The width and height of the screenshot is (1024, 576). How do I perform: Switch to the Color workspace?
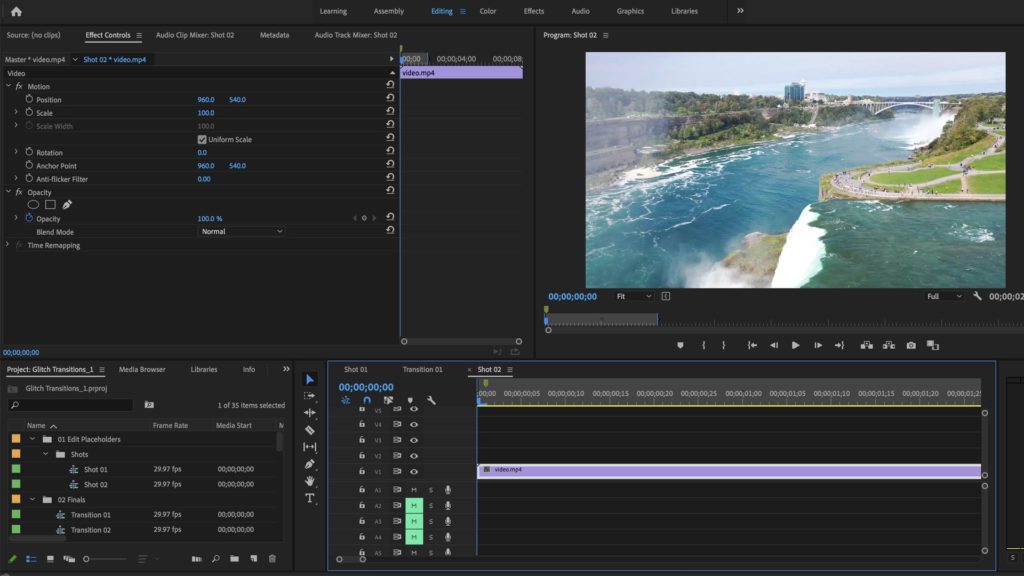pos(488,11)
